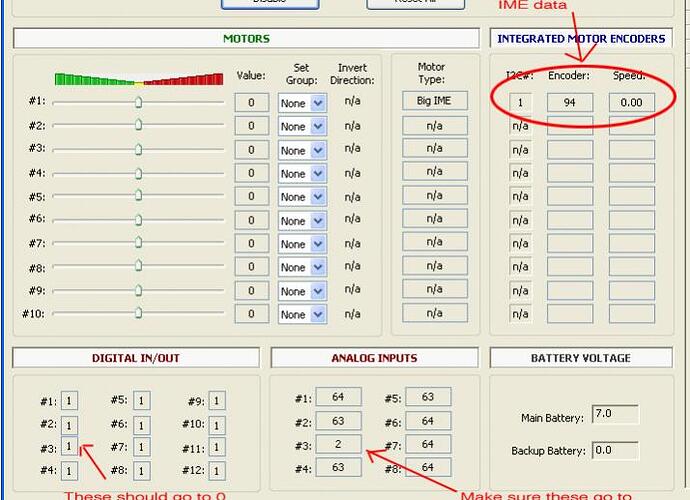Image resolution: width=690 pixels, height=500 pixels.
Task: Click the motor #5 power slider handle
Action: (x=138, y=196)
